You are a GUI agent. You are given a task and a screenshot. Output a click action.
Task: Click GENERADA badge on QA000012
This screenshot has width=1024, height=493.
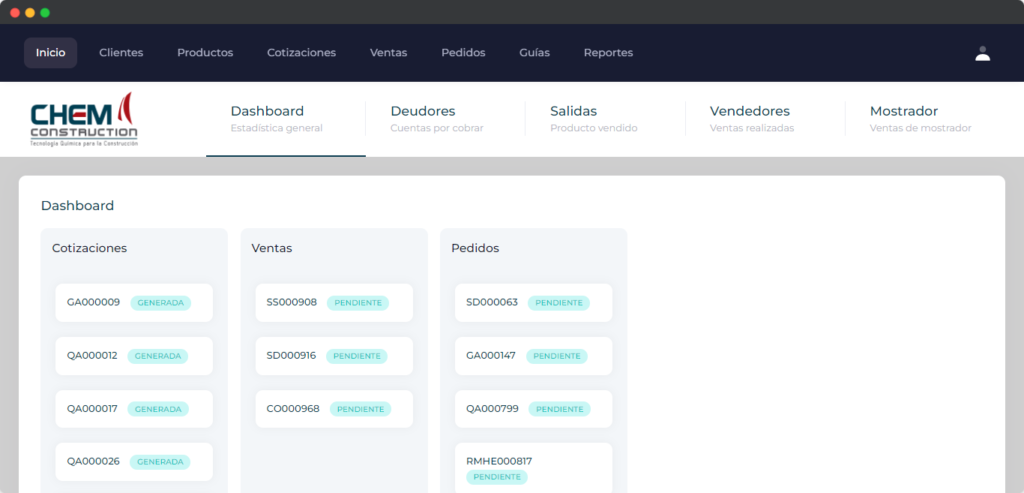click(x=158, y=356)
